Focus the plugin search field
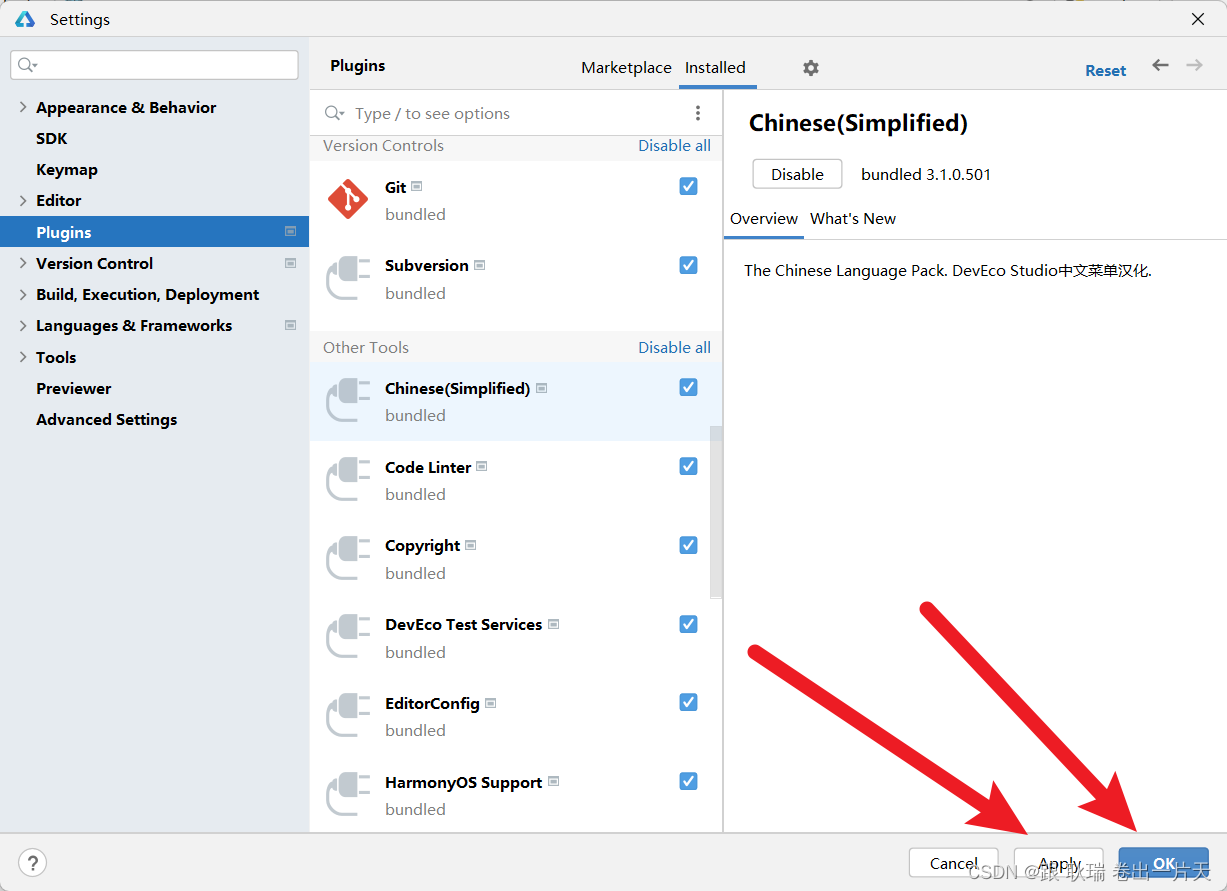 tap(515, 114)
